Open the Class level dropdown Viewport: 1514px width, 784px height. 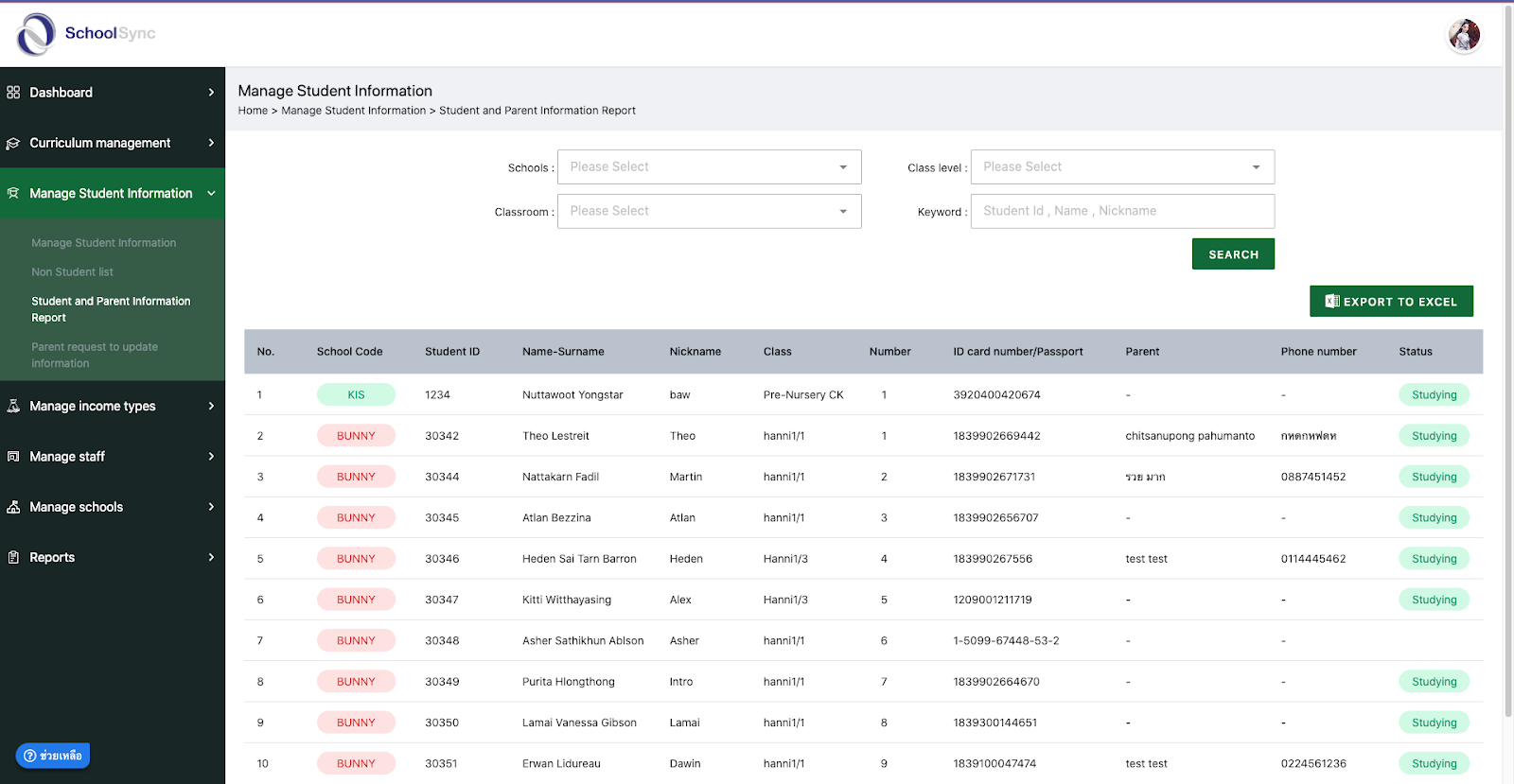(1122, 167)
